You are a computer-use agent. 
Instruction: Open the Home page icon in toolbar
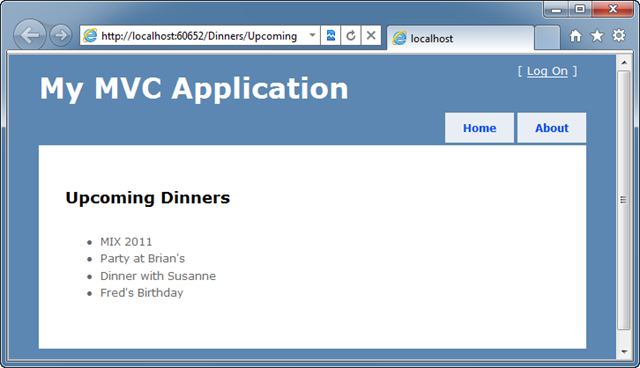point(576,36)
